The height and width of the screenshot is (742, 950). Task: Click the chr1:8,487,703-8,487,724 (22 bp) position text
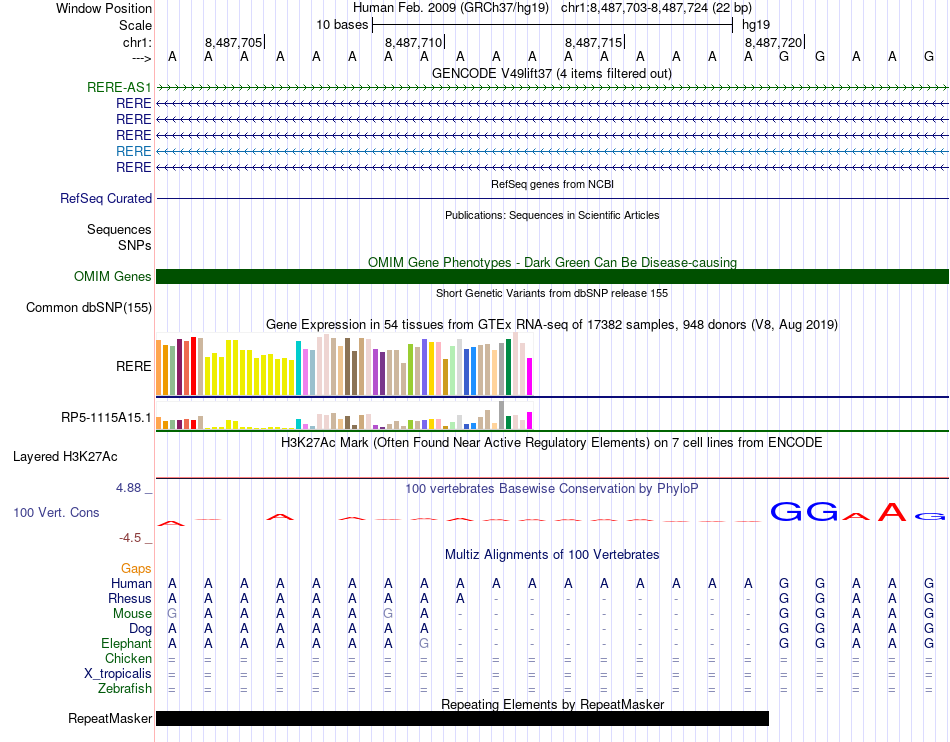(656, 8)
